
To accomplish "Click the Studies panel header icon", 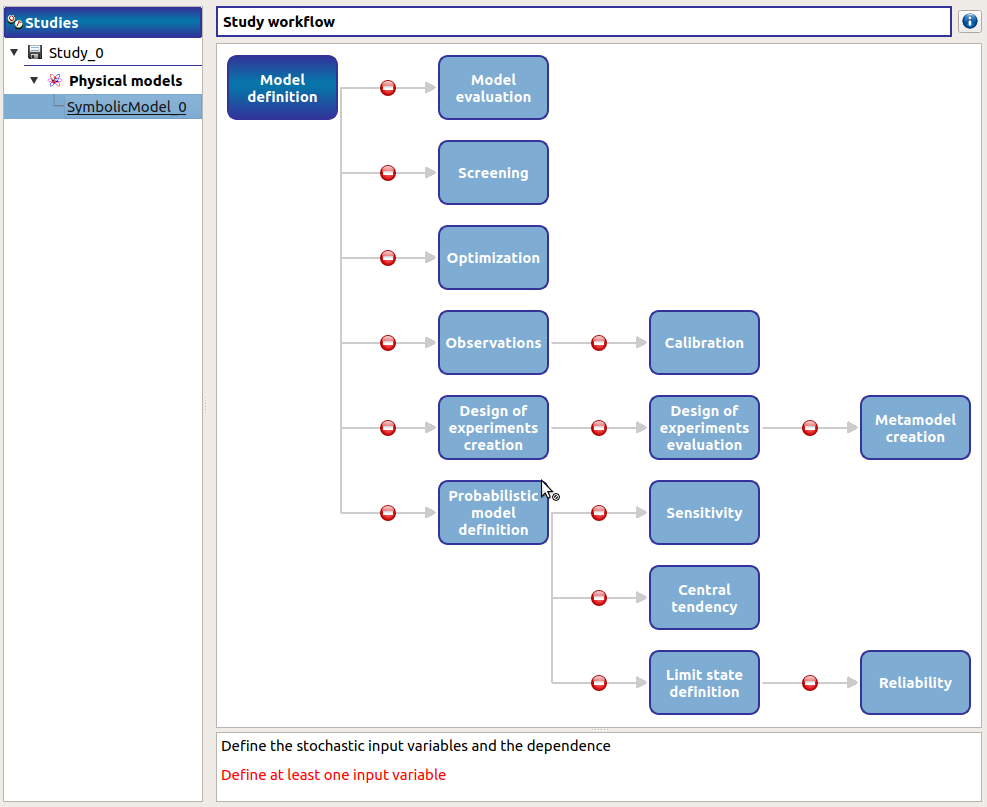I will [14, 21].
